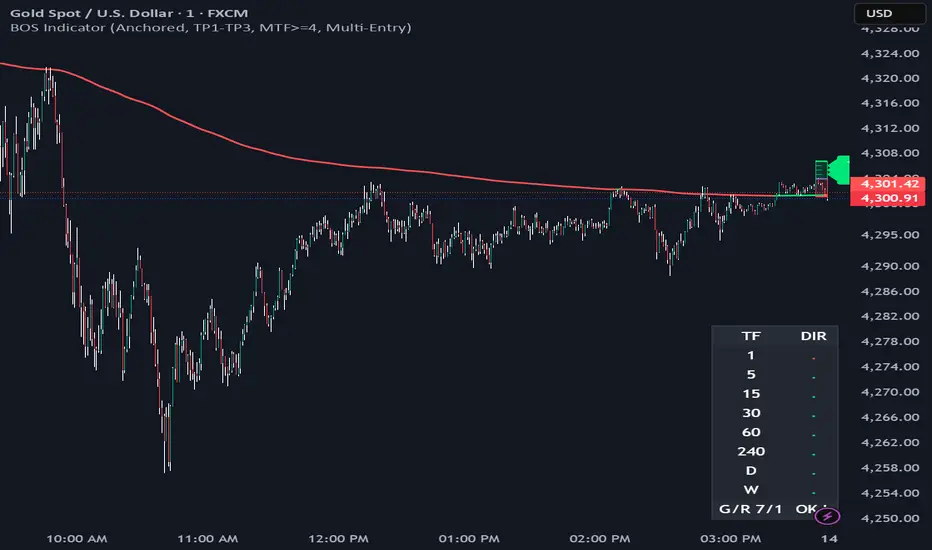
Task: Click the green direction dot in row D
Action: [x=813, y=472]
